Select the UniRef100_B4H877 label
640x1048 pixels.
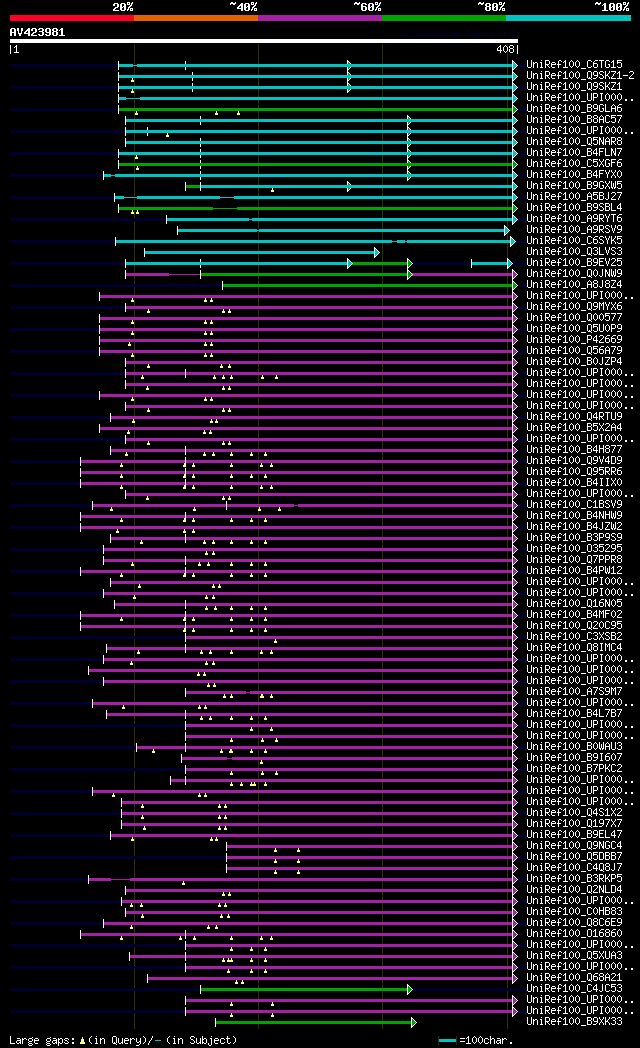[574, 449]
